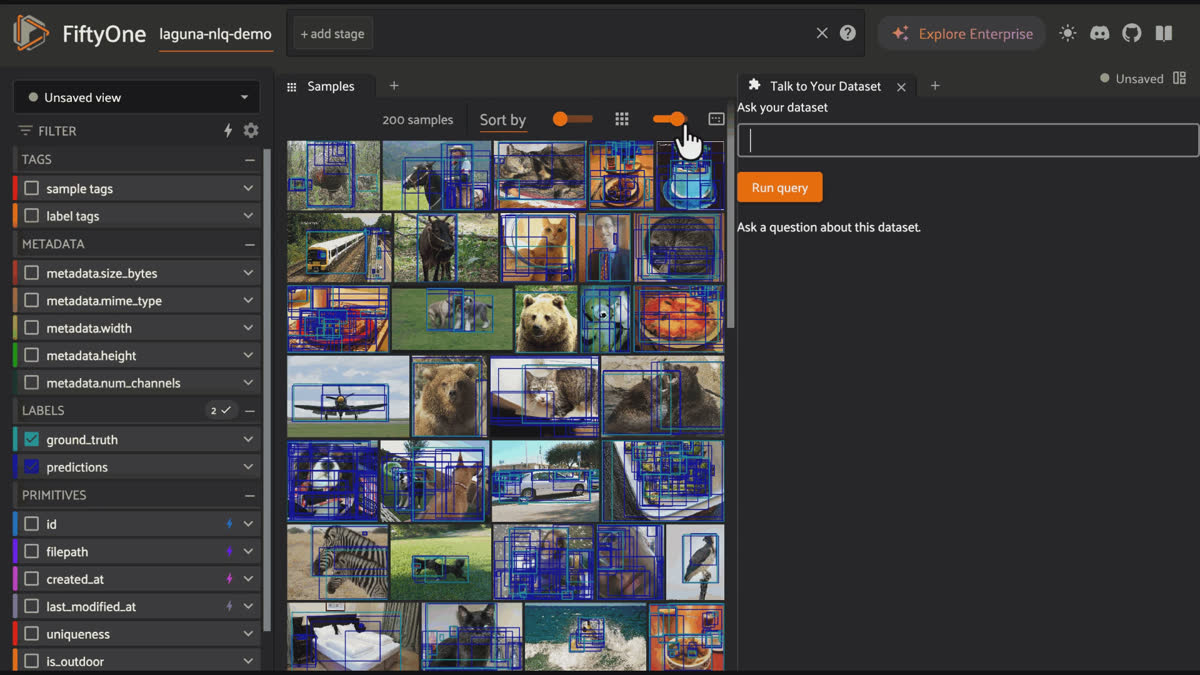
Task: Click the Unsaved status indicator at top right
Action: pos(1132,78)
